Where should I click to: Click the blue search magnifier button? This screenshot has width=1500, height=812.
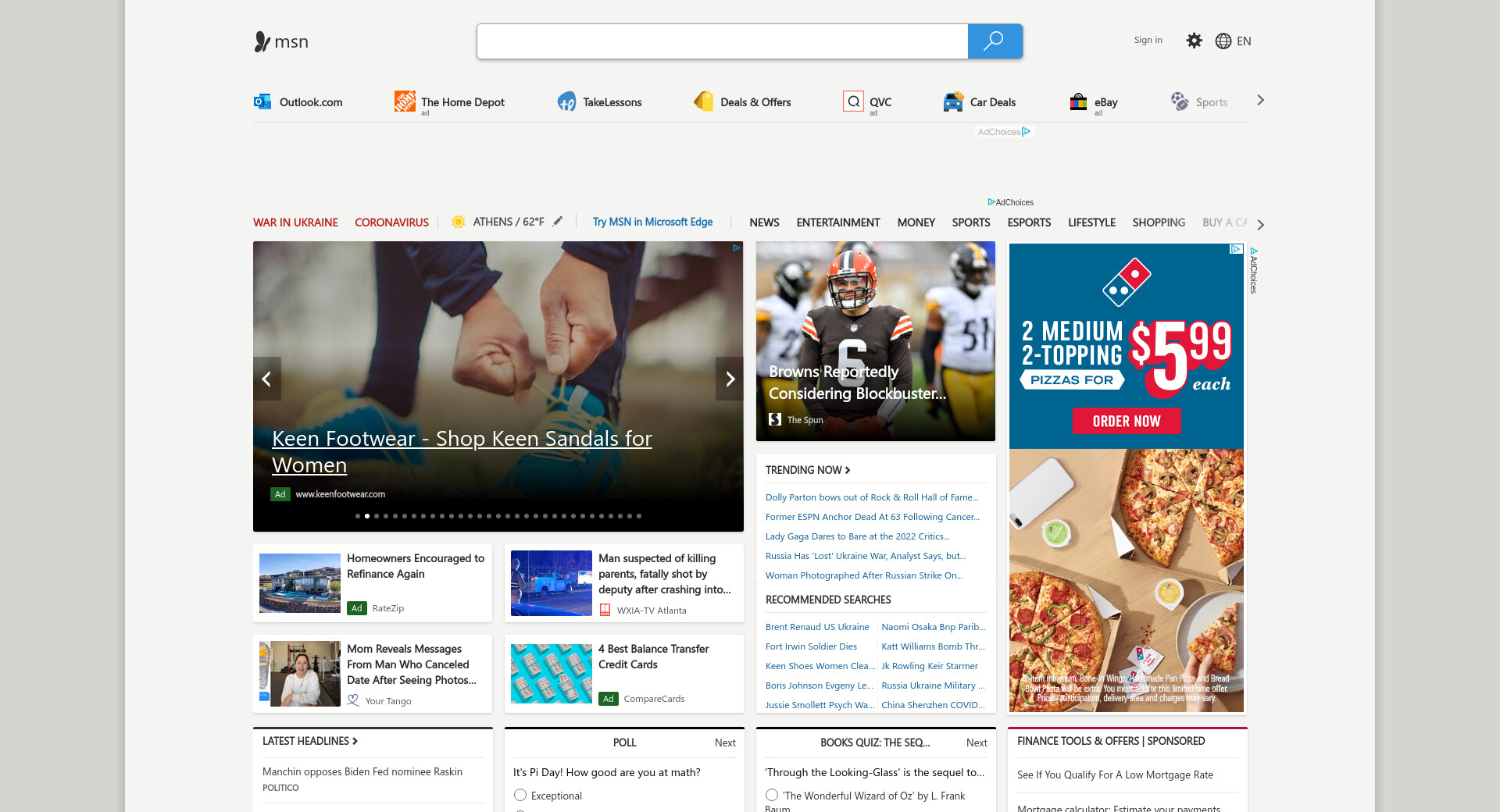point(994,41)
